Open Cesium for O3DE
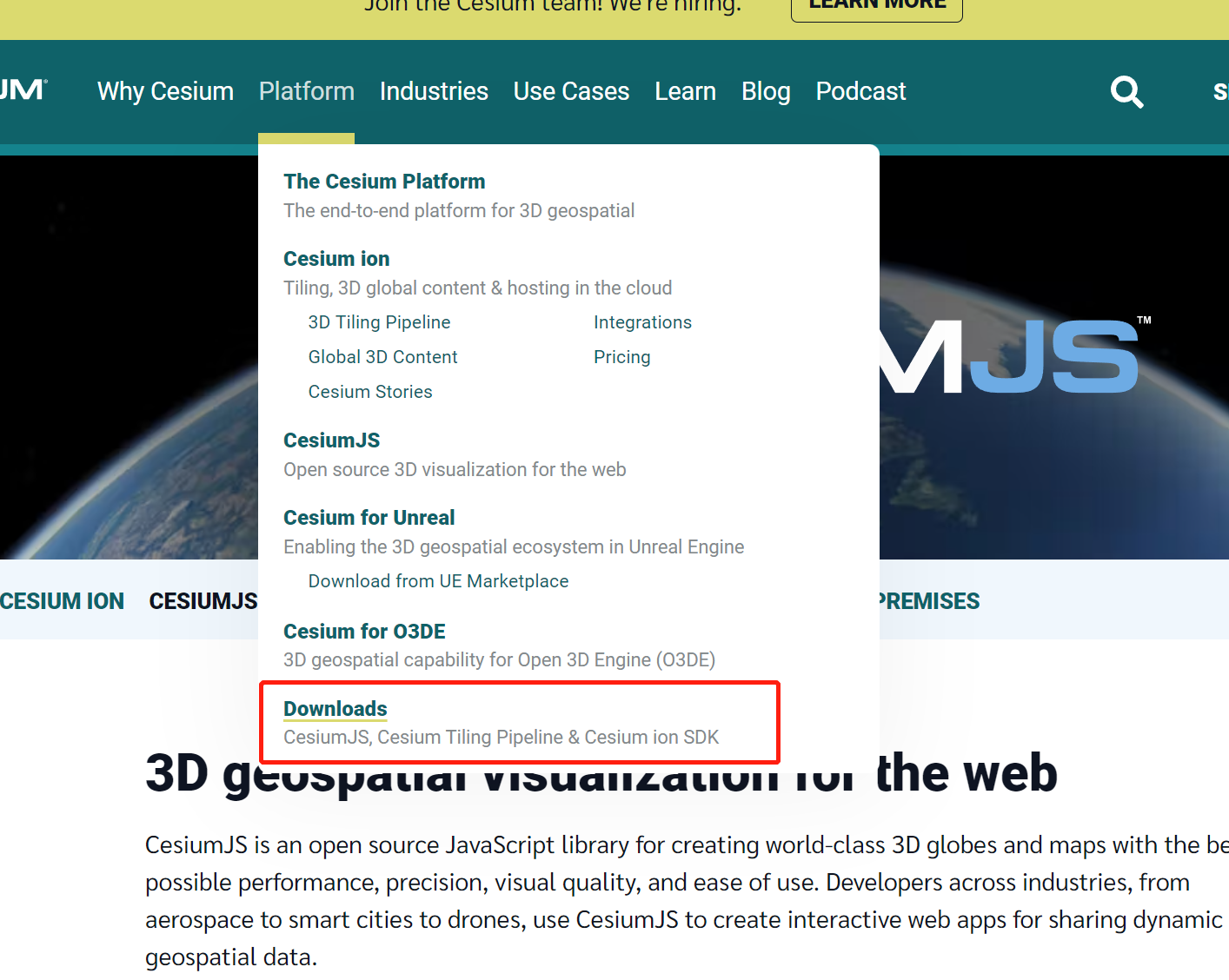 364,632
